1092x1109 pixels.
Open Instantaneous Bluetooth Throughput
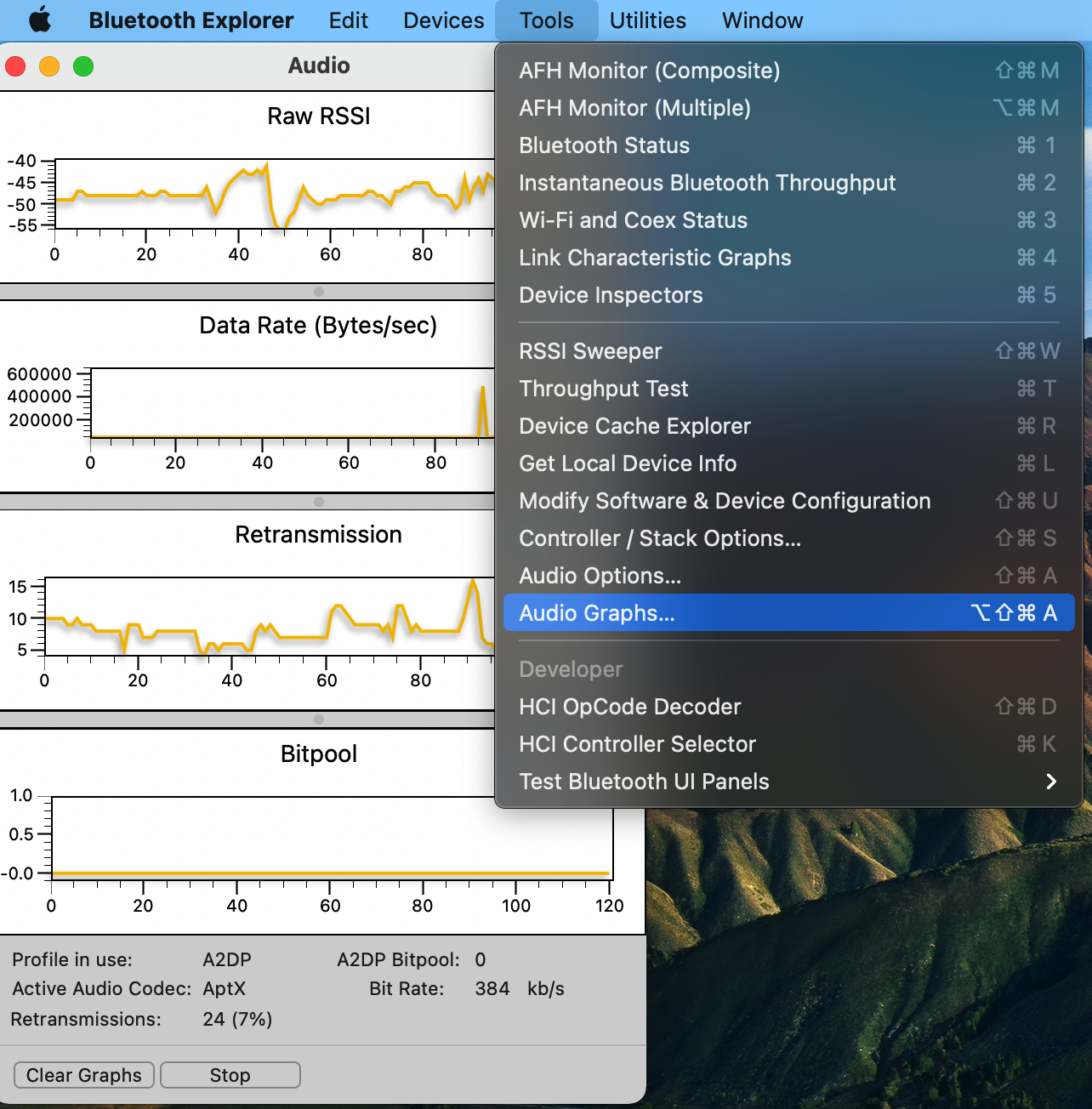(789, 183)
